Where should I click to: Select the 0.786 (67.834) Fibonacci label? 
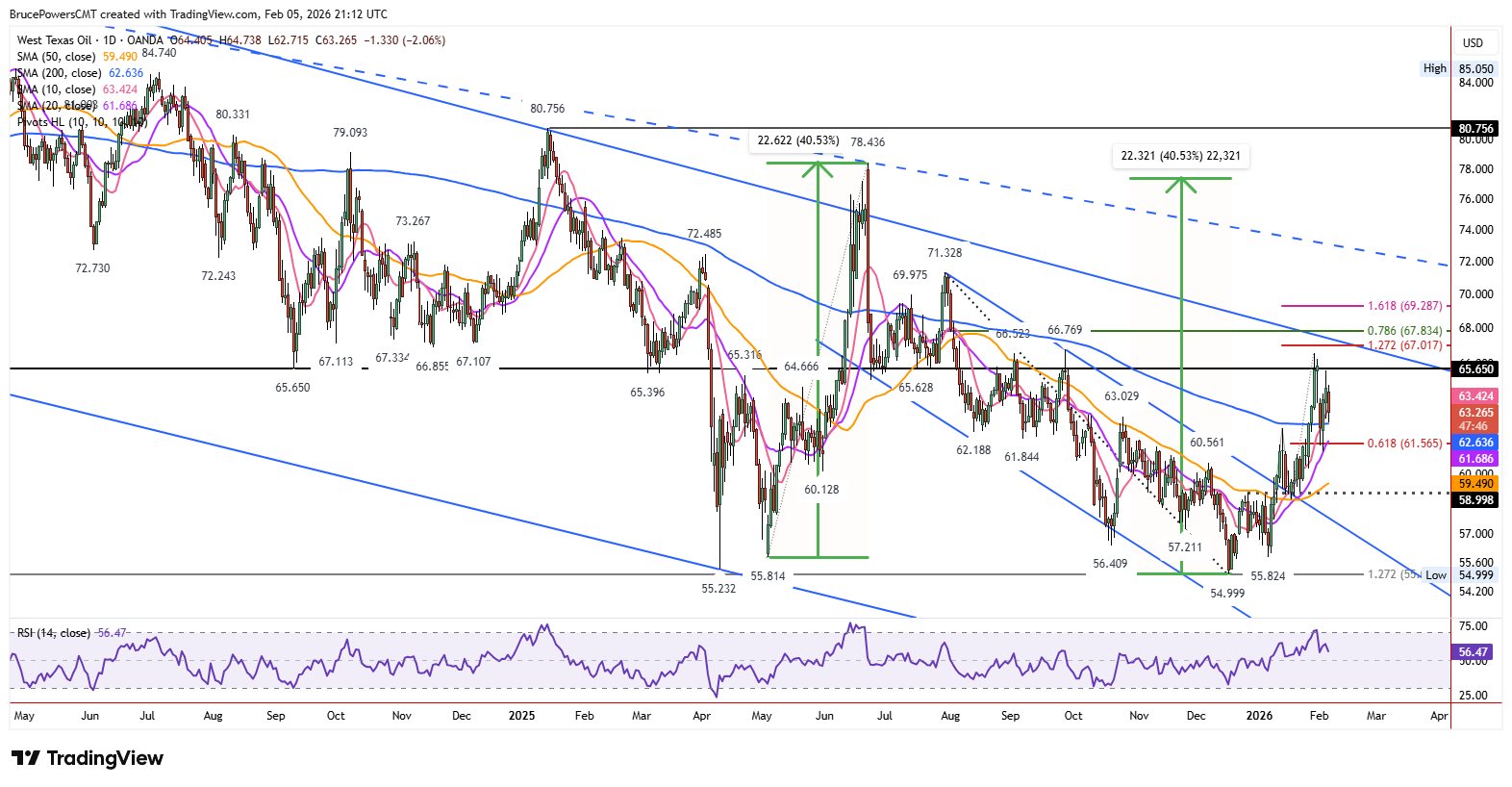[x=1404, y=331]
